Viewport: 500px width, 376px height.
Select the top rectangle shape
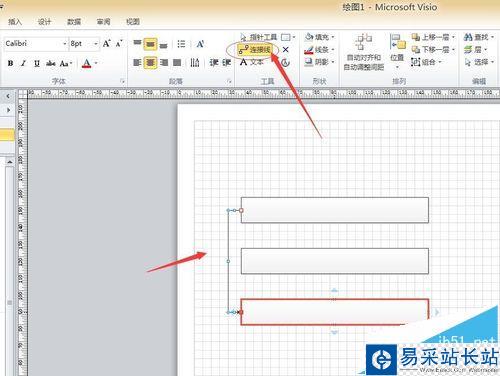(x=335, y=210)
